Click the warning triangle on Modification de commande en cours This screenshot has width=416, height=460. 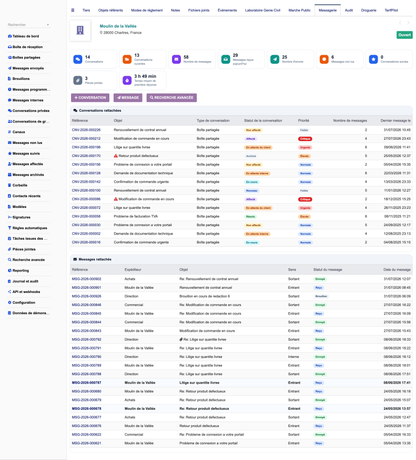click(116, 199)
